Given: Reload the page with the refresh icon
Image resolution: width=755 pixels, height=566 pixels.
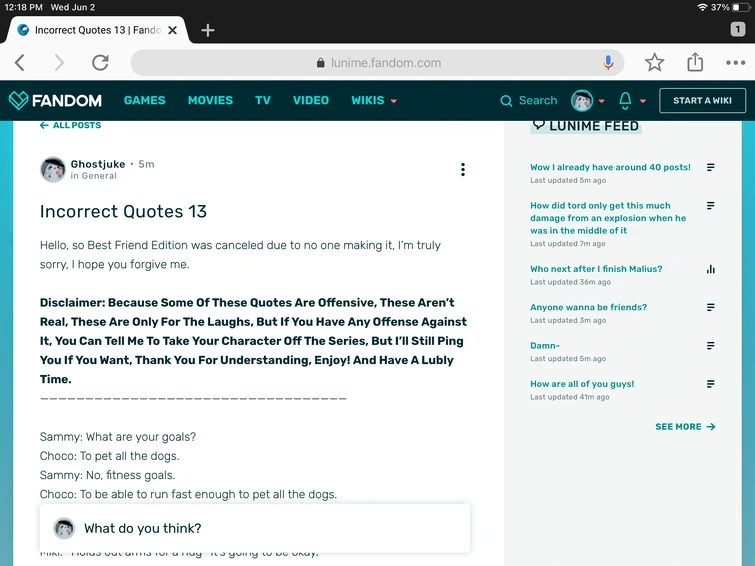Looking at the screenshot, I should point(100,63).
